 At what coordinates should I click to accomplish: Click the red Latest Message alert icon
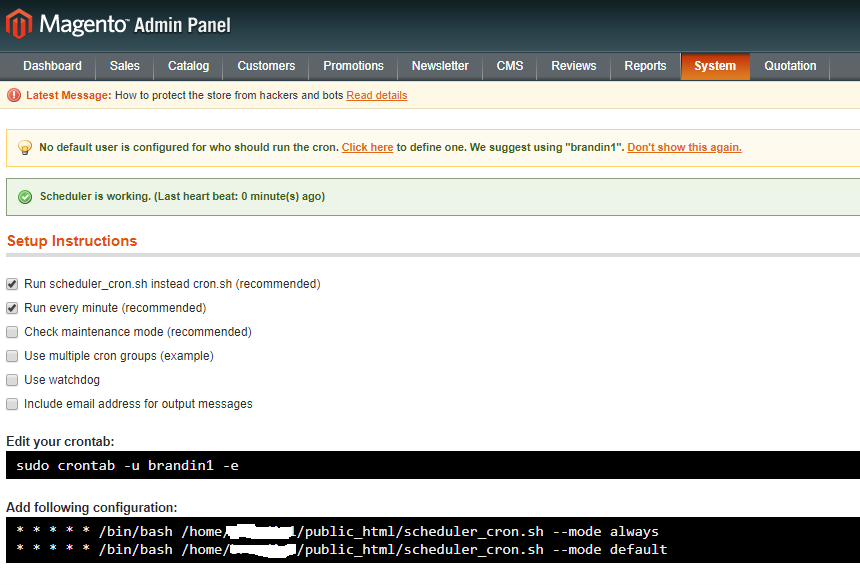coord(14,95)
